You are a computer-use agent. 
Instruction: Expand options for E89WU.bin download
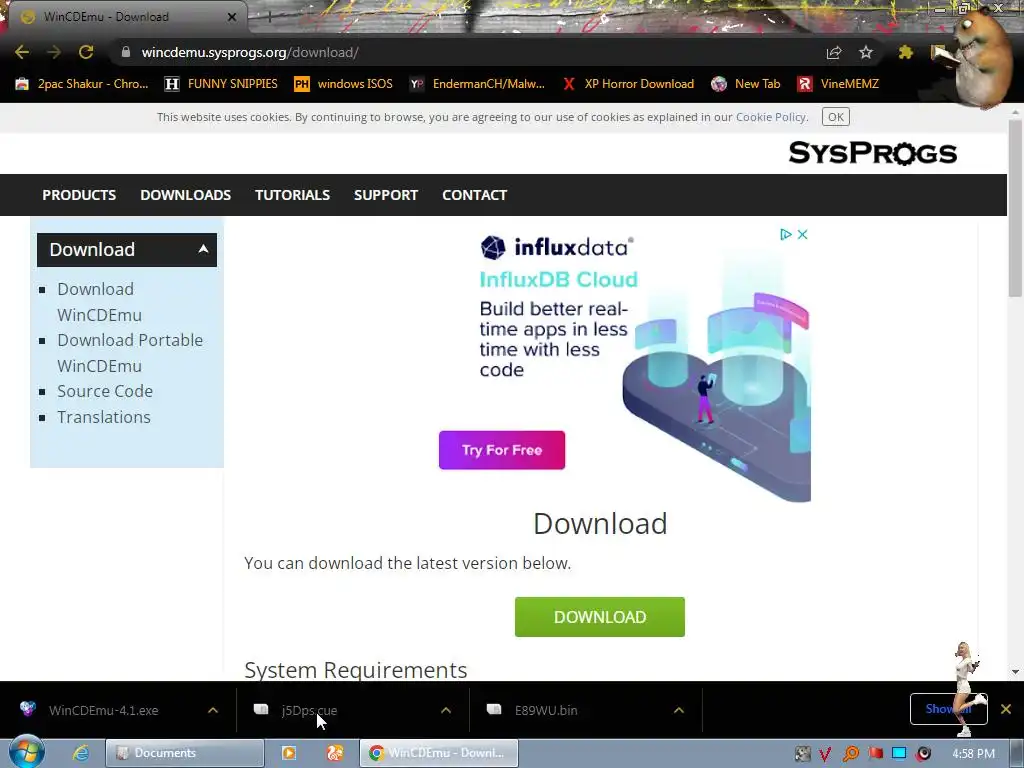coord(679,710)
